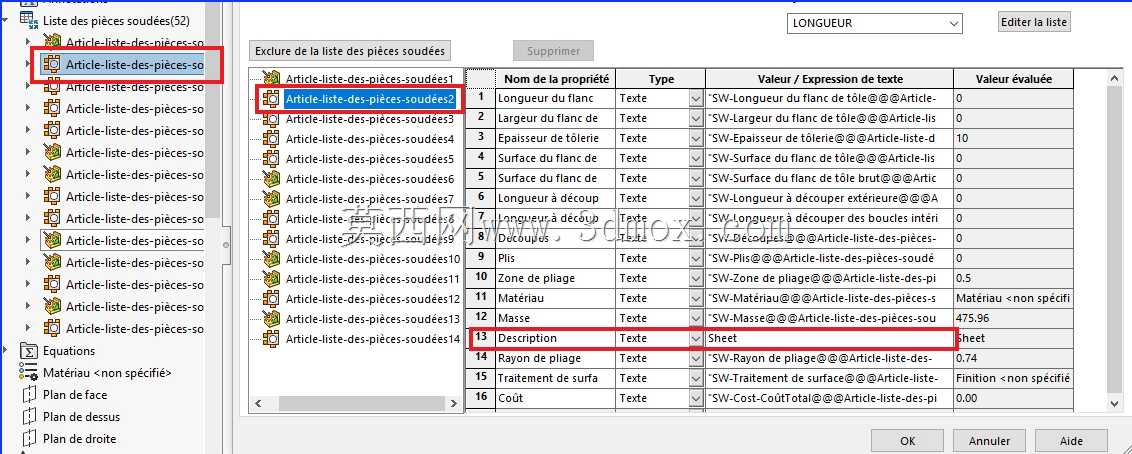This screenshot has width=1132, height=454.
Task: Open Type dropdown for Masse row
Action: pos(696,318)
